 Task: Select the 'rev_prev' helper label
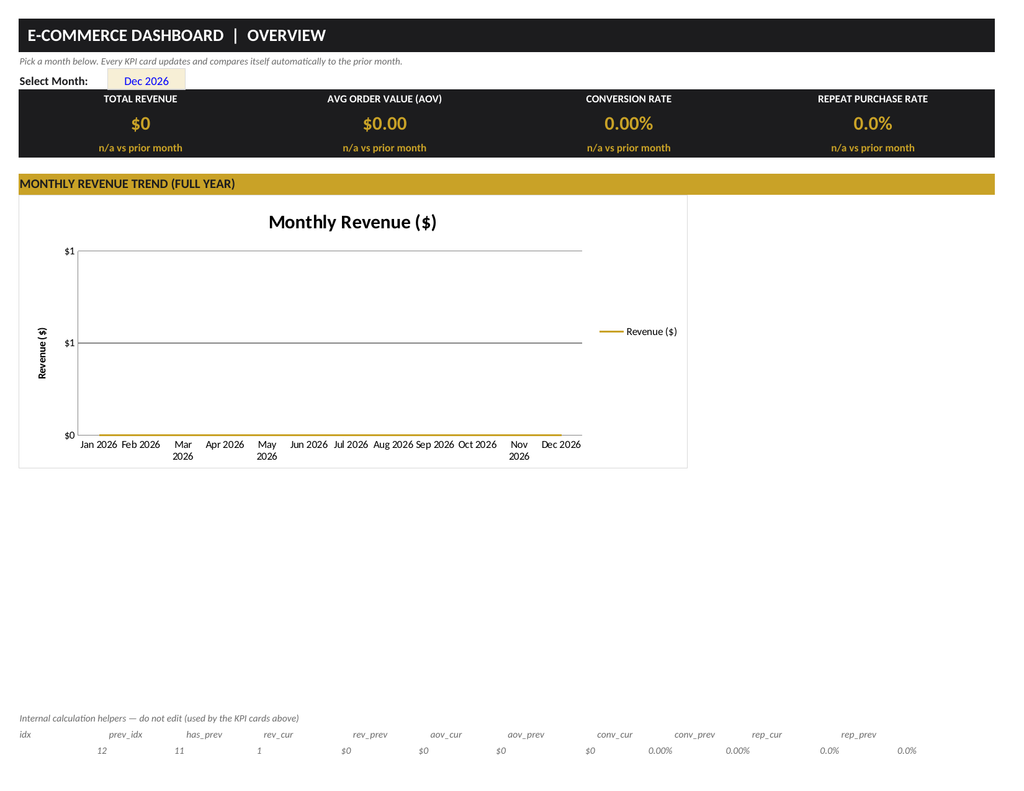point(370,735)
